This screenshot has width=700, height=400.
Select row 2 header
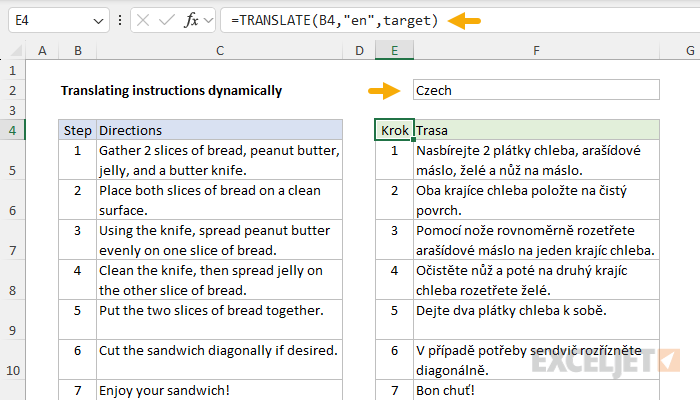click(12, 91)
